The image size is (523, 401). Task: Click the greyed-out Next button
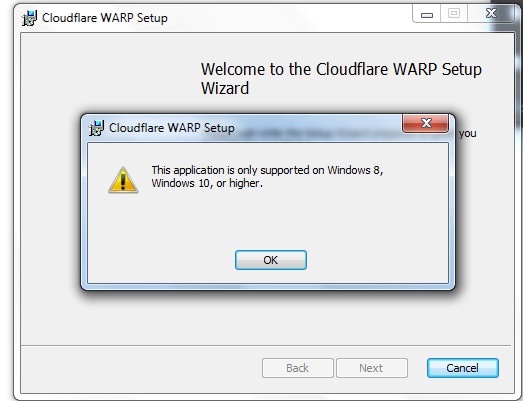tap(372, 368)
